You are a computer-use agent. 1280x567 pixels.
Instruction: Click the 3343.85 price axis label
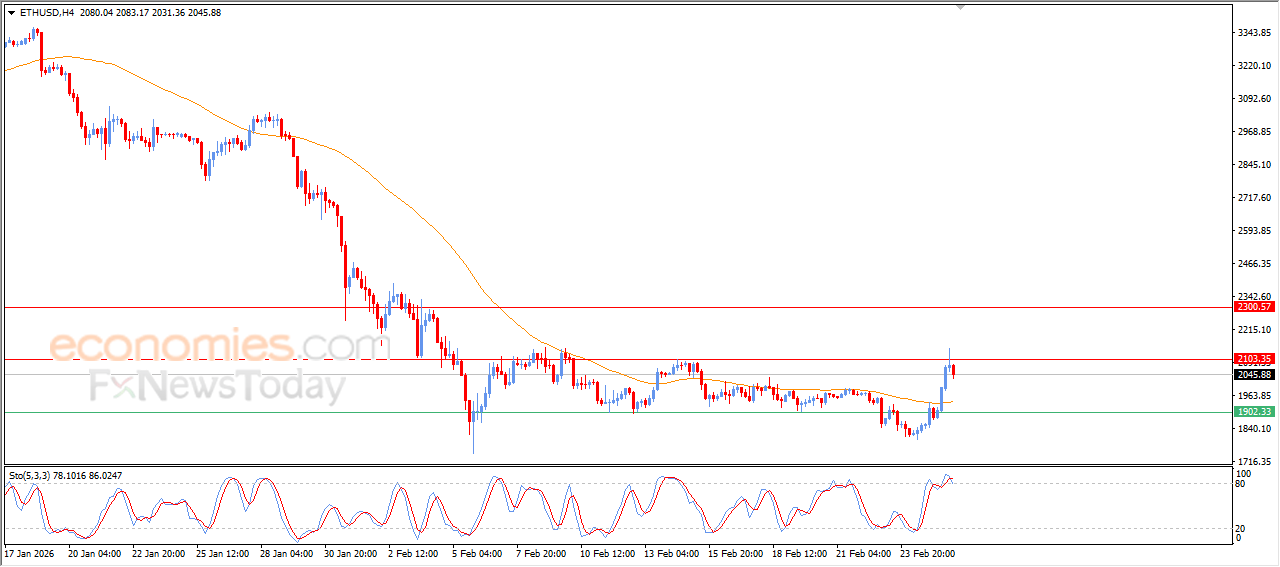click(x=1252, y=33)
